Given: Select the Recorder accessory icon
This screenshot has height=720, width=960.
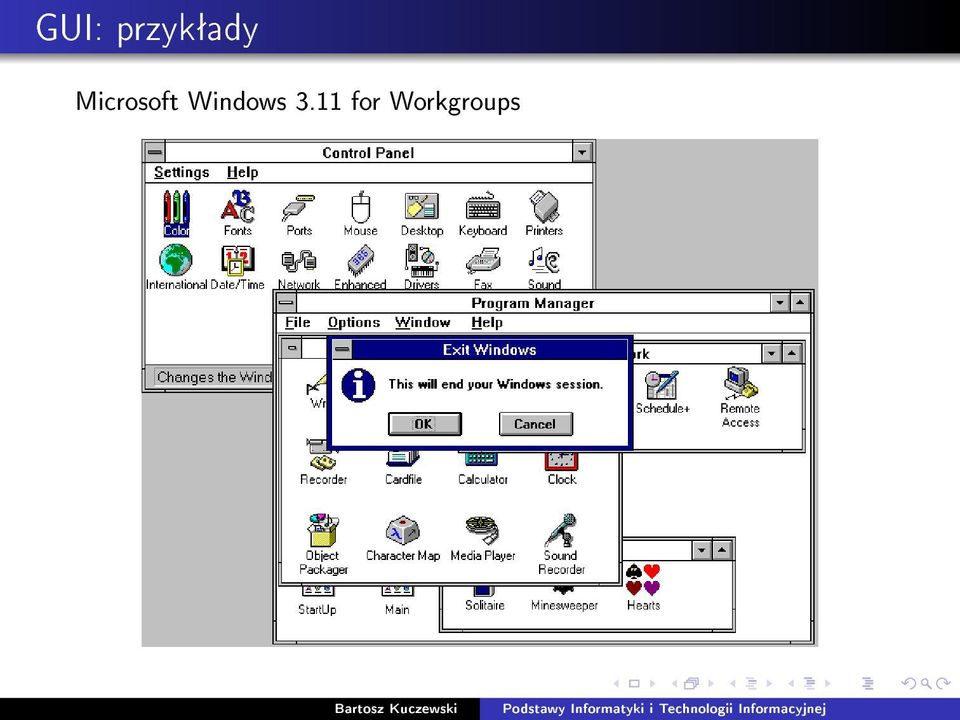Looking at the screenshot, I should tap(323, 462).
